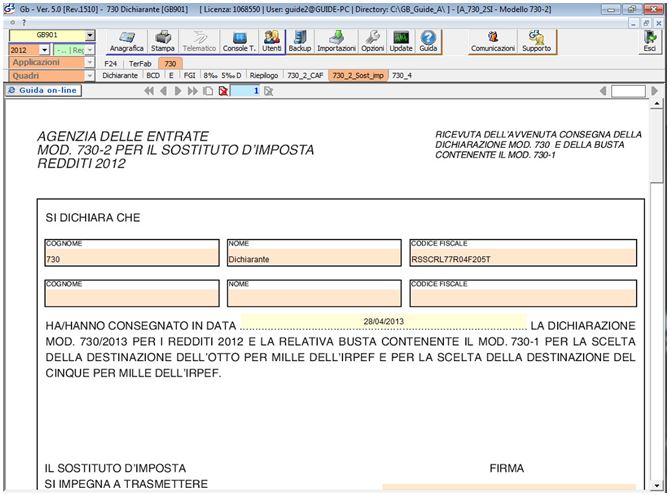The image size is (670, 495).
Task: Click the ? menu item
Action: (24, 22)
